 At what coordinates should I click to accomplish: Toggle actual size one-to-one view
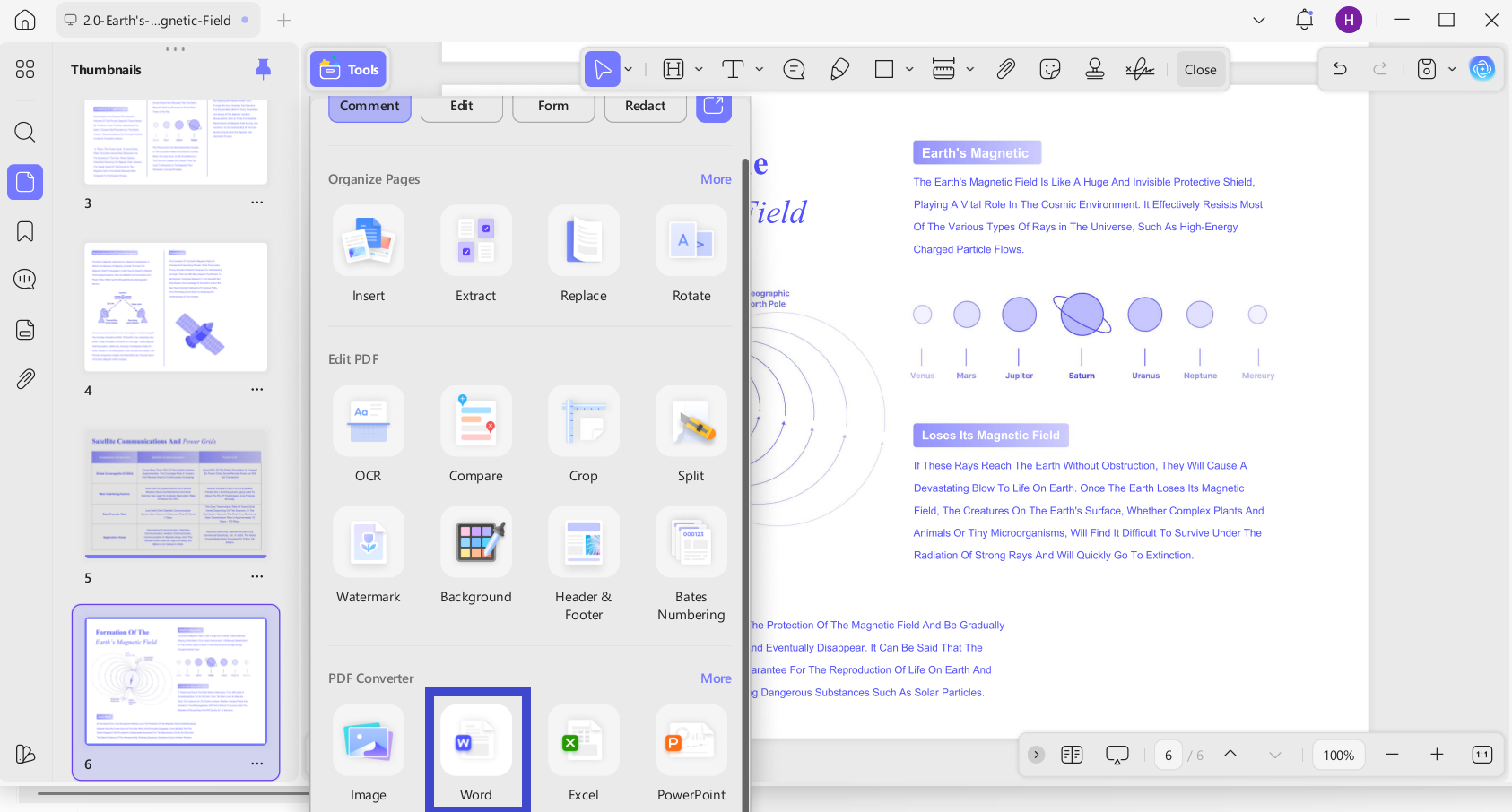click(1482, 755)
